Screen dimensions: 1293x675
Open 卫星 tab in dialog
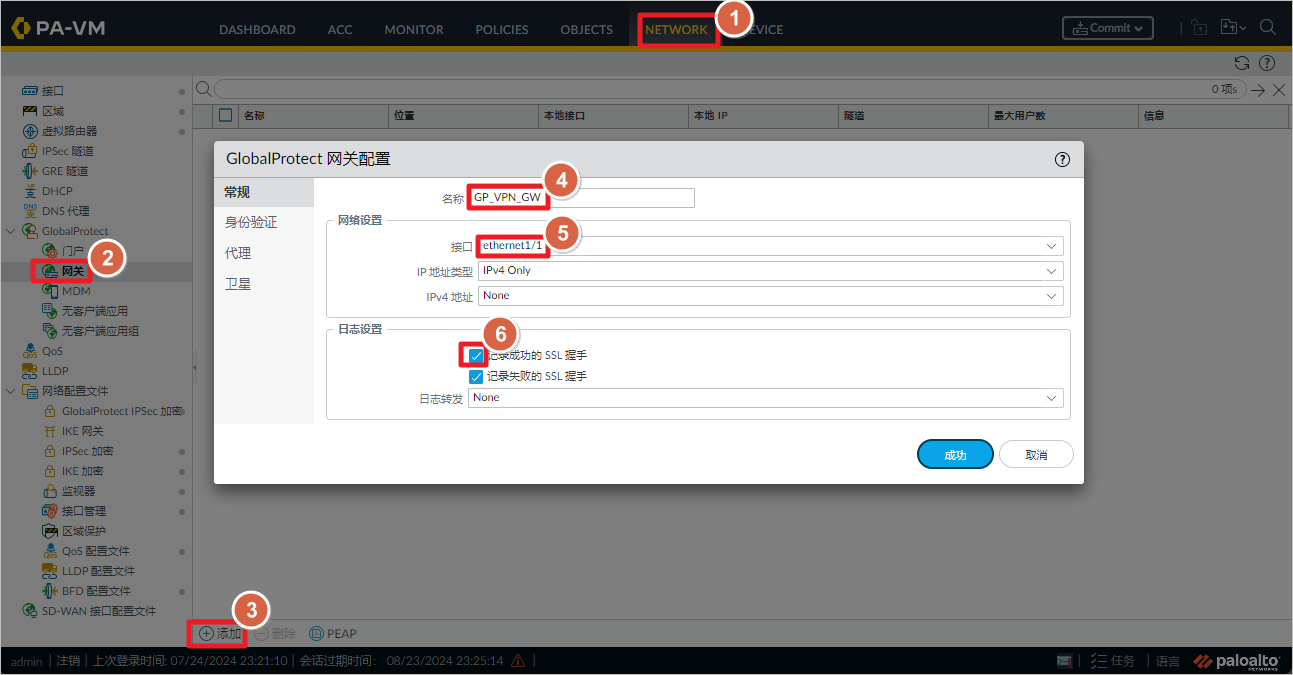click(x=264, y=284)
